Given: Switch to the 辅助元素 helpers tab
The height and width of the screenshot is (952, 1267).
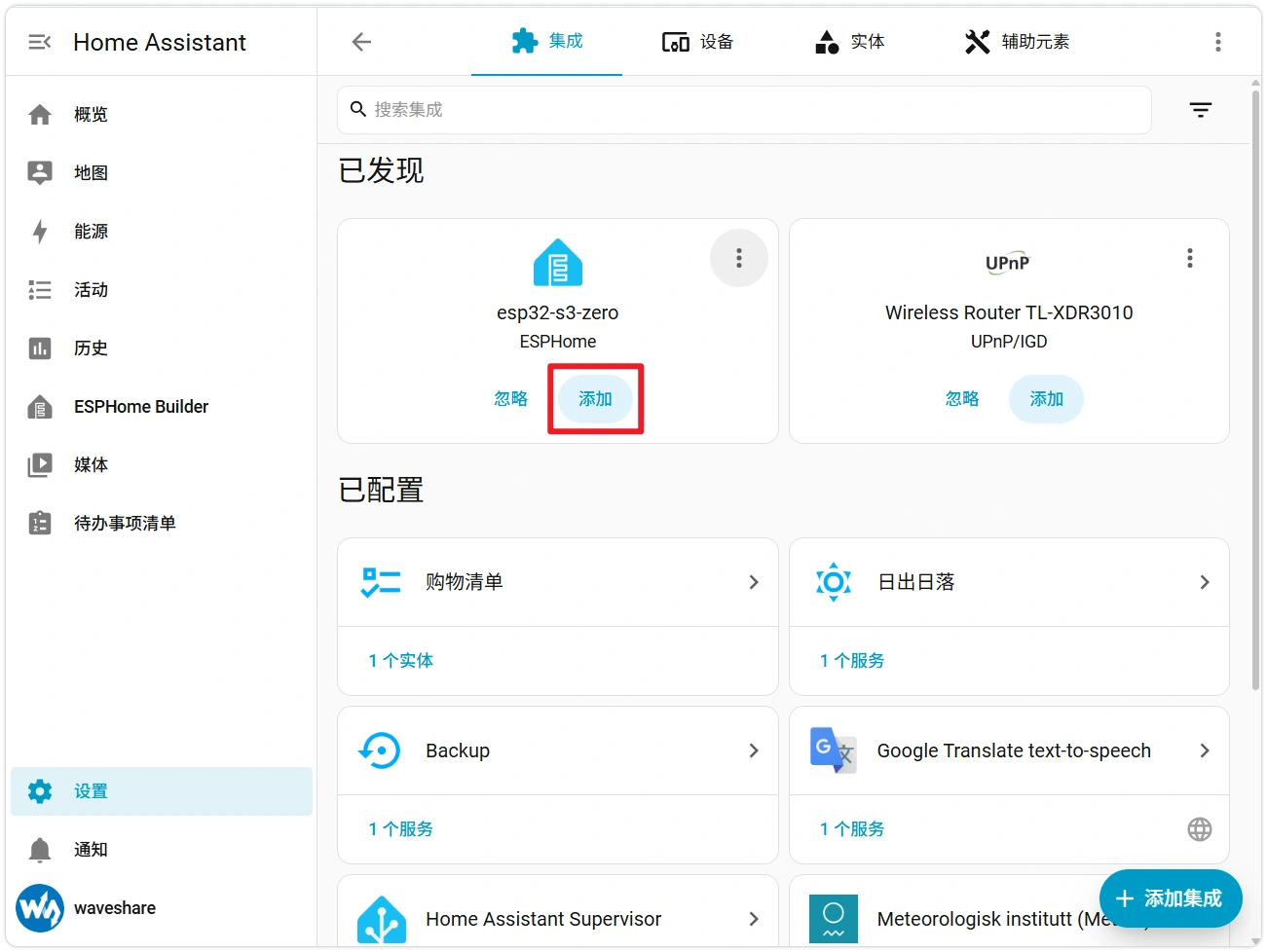Looking at the screenshot, I should 1017,41.
